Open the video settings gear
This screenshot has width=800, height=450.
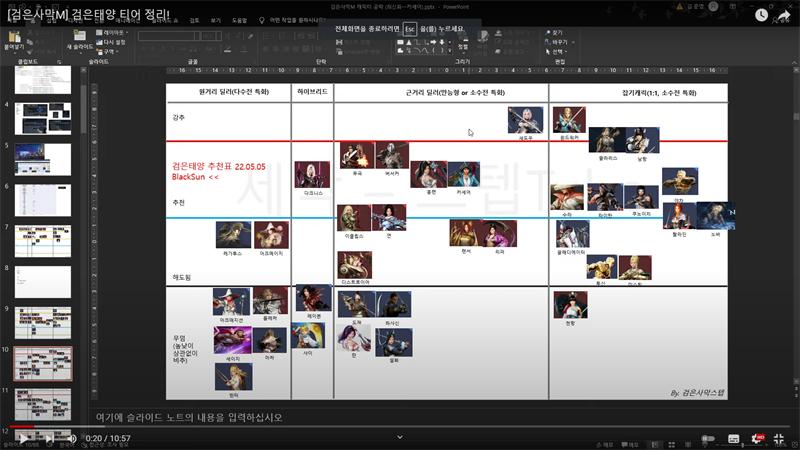pyautogui.click(x=759, y=438)
